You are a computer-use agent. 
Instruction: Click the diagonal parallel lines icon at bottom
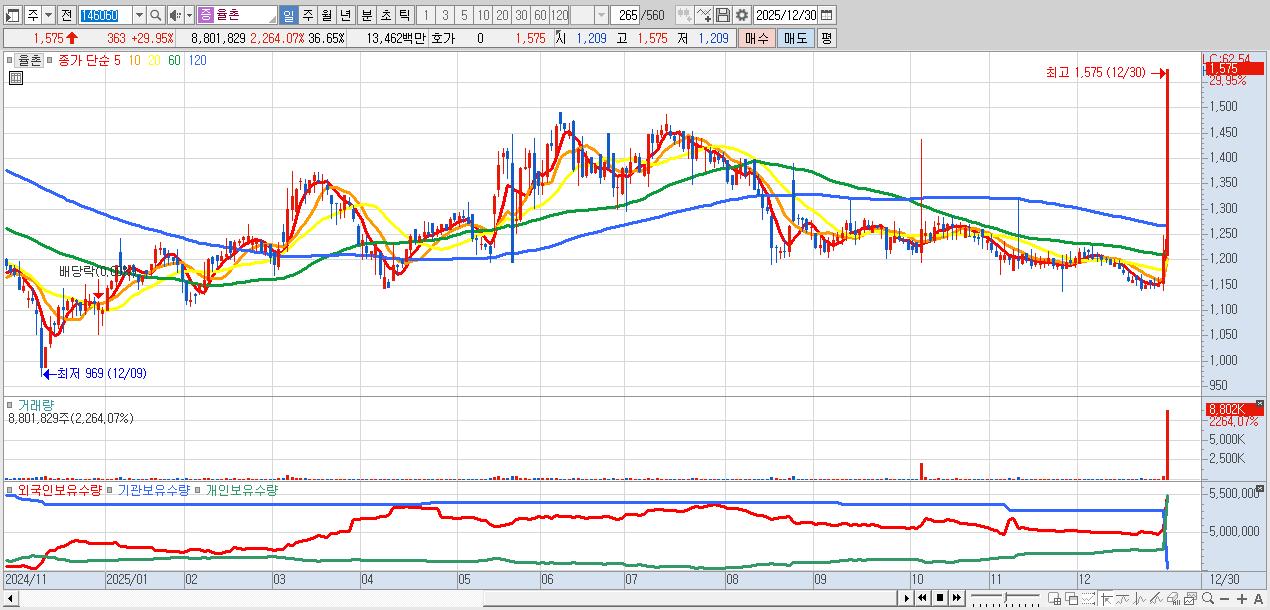pos(1156,599)
